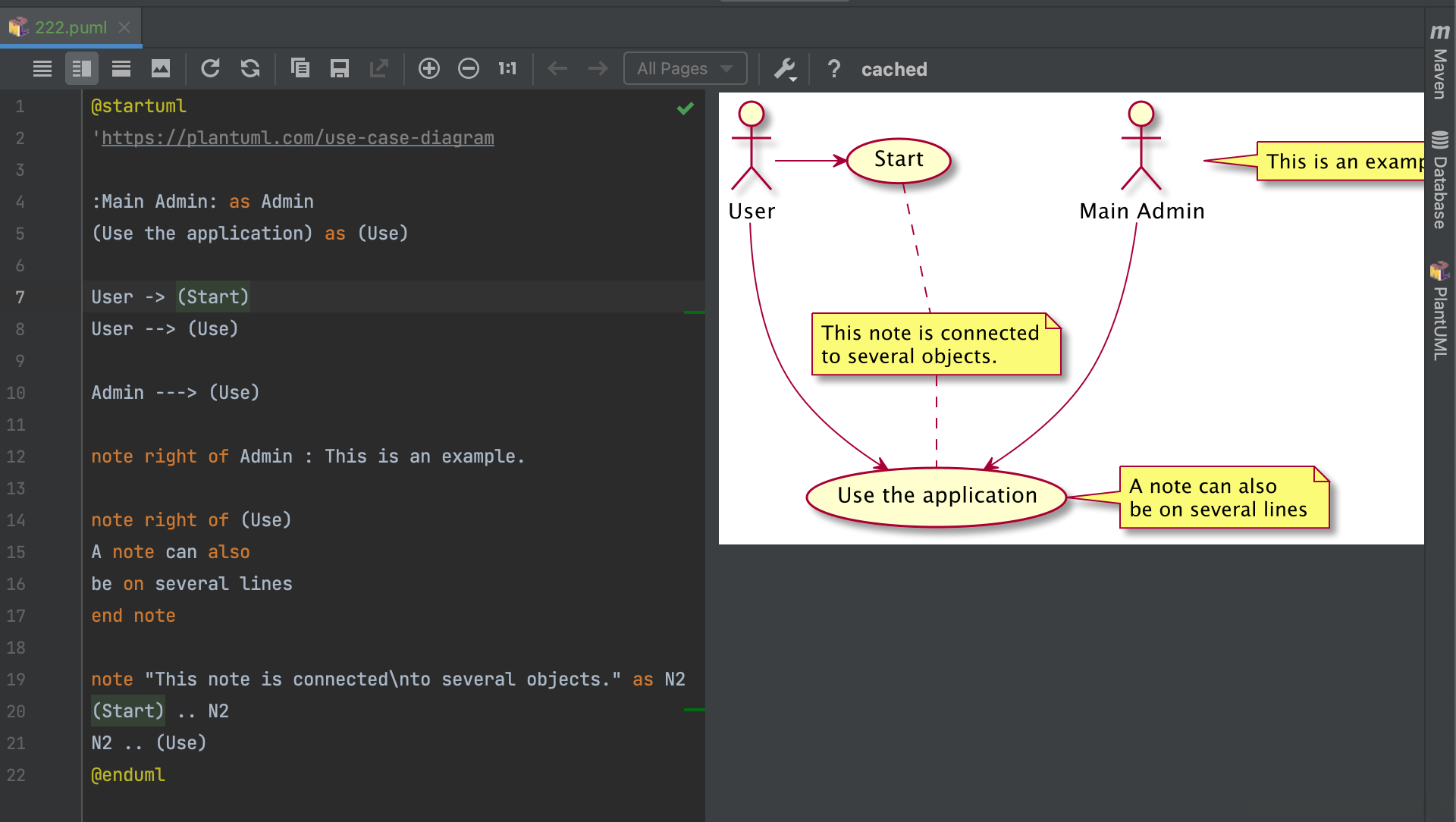Zoom out of the diagram preview
Viewport: 1456px width, 822px height.
pyautogui.click(x=469, y=69)
